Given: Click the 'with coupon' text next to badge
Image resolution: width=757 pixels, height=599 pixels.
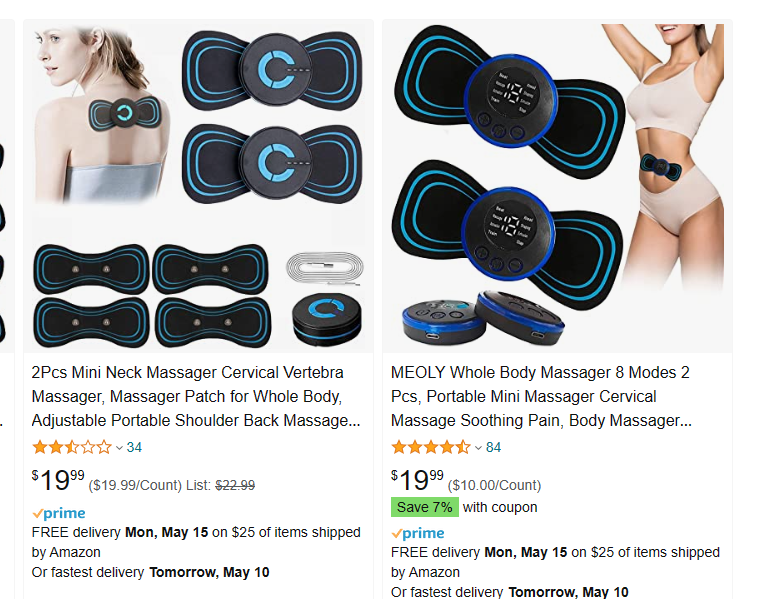Looking at the screenshot, I should [x=500, y=507].
